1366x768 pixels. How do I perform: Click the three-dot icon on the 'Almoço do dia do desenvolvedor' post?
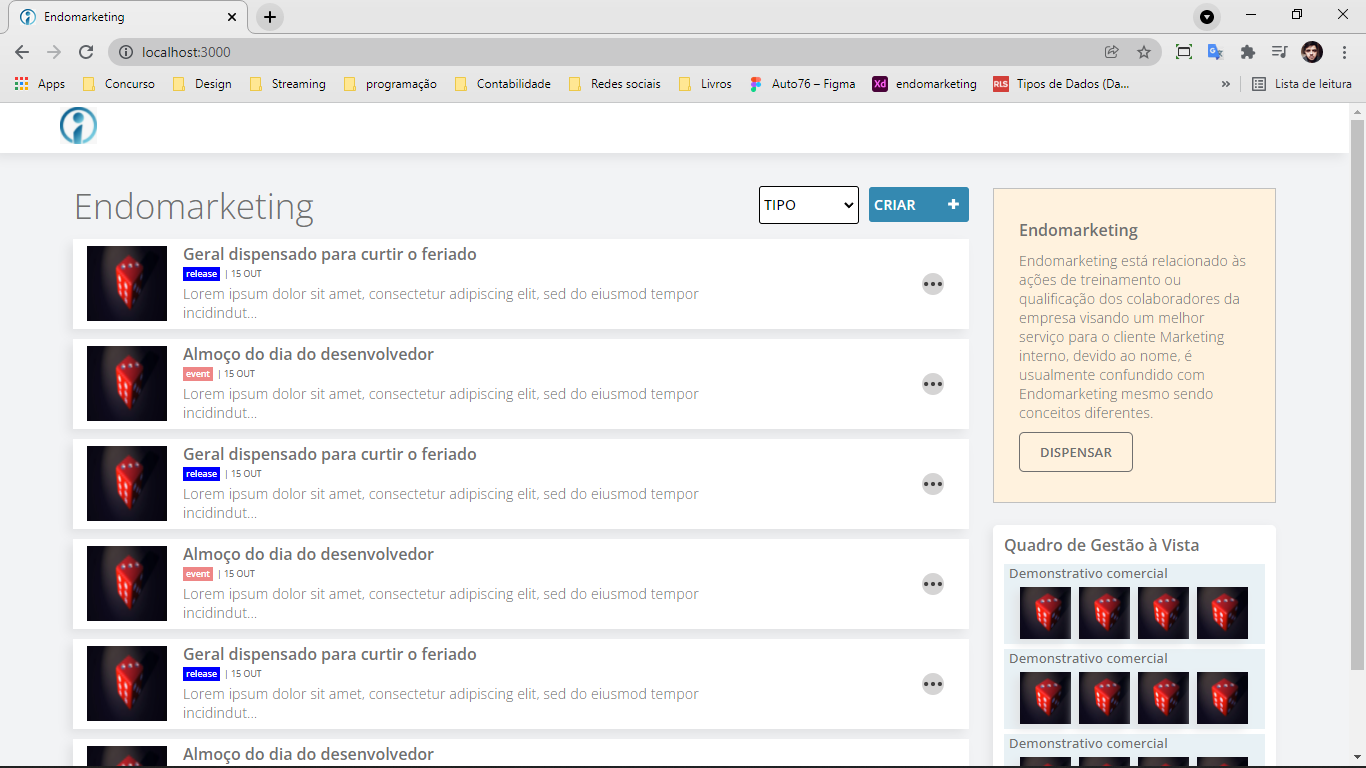(x=933, y=384)
